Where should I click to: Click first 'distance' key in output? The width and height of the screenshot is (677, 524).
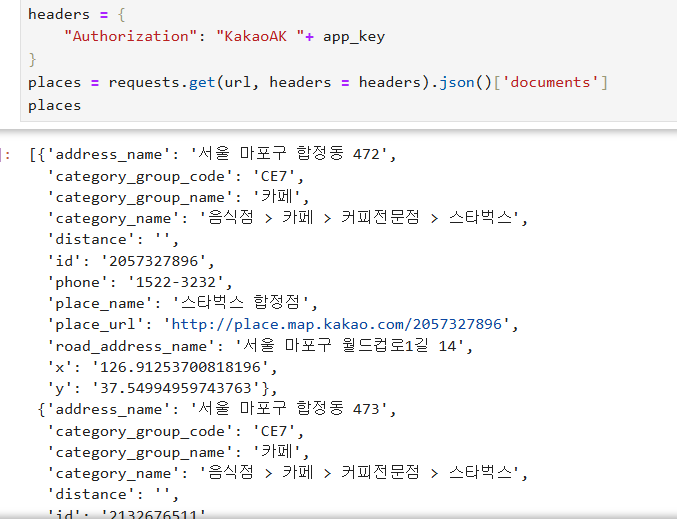tap(91, 240)
